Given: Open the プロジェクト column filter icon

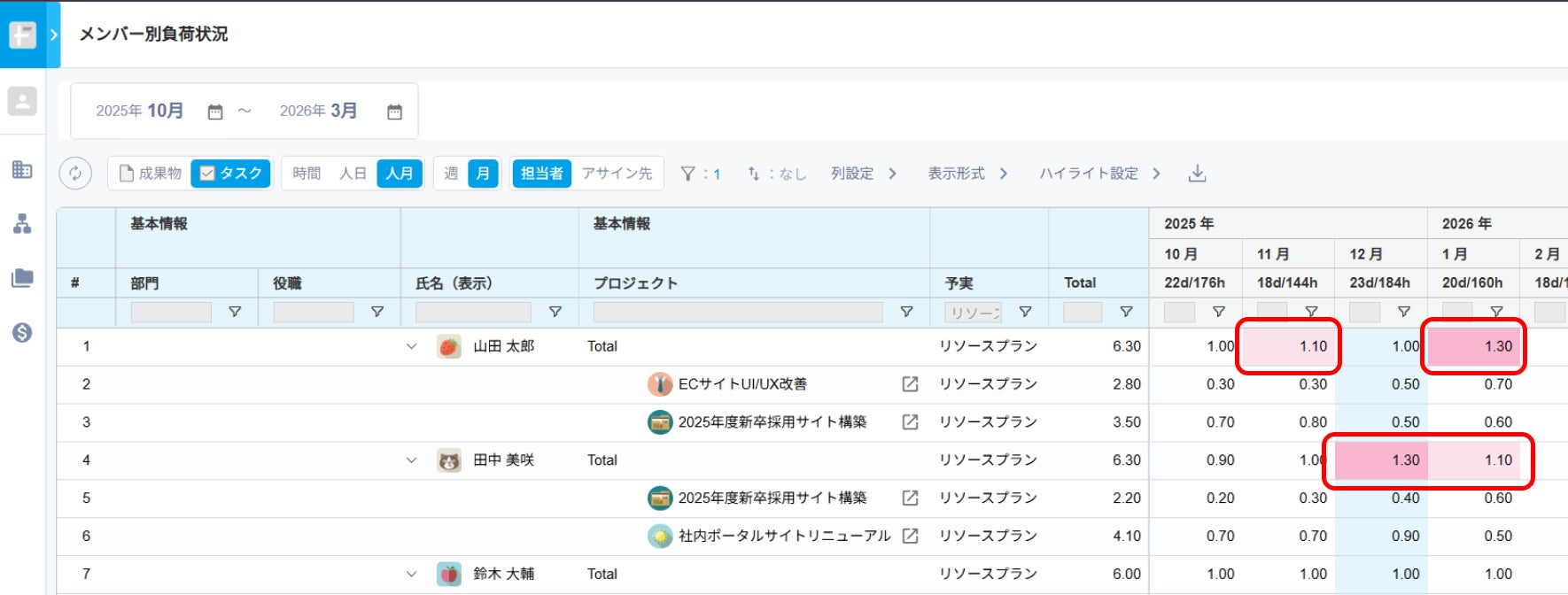Looking at the screenshot, I should tap(906, 312).
